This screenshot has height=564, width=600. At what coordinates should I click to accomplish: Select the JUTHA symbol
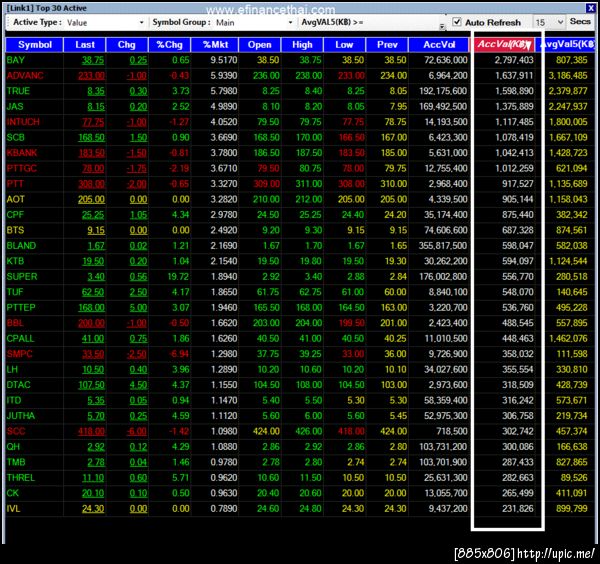(x=21, y=416)
